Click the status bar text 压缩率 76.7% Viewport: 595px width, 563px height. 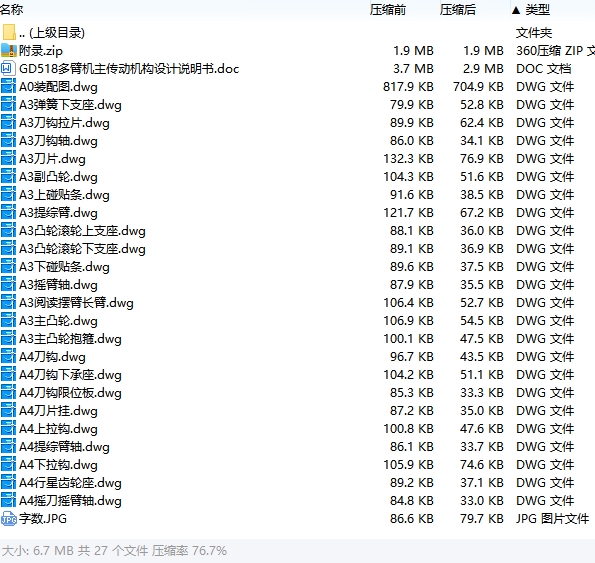pyautogui.click(x=189, y=550)
